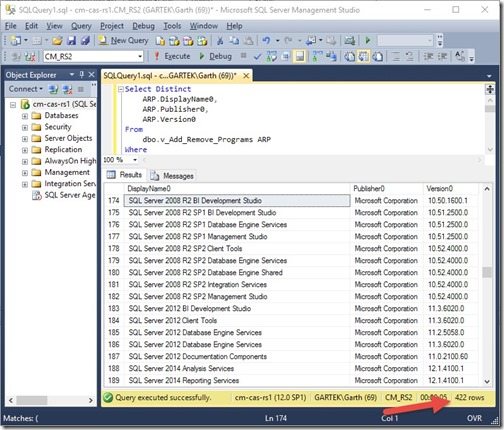Close the Object Explorer panel
The image size is (504, 430).
tap(92, 75)
